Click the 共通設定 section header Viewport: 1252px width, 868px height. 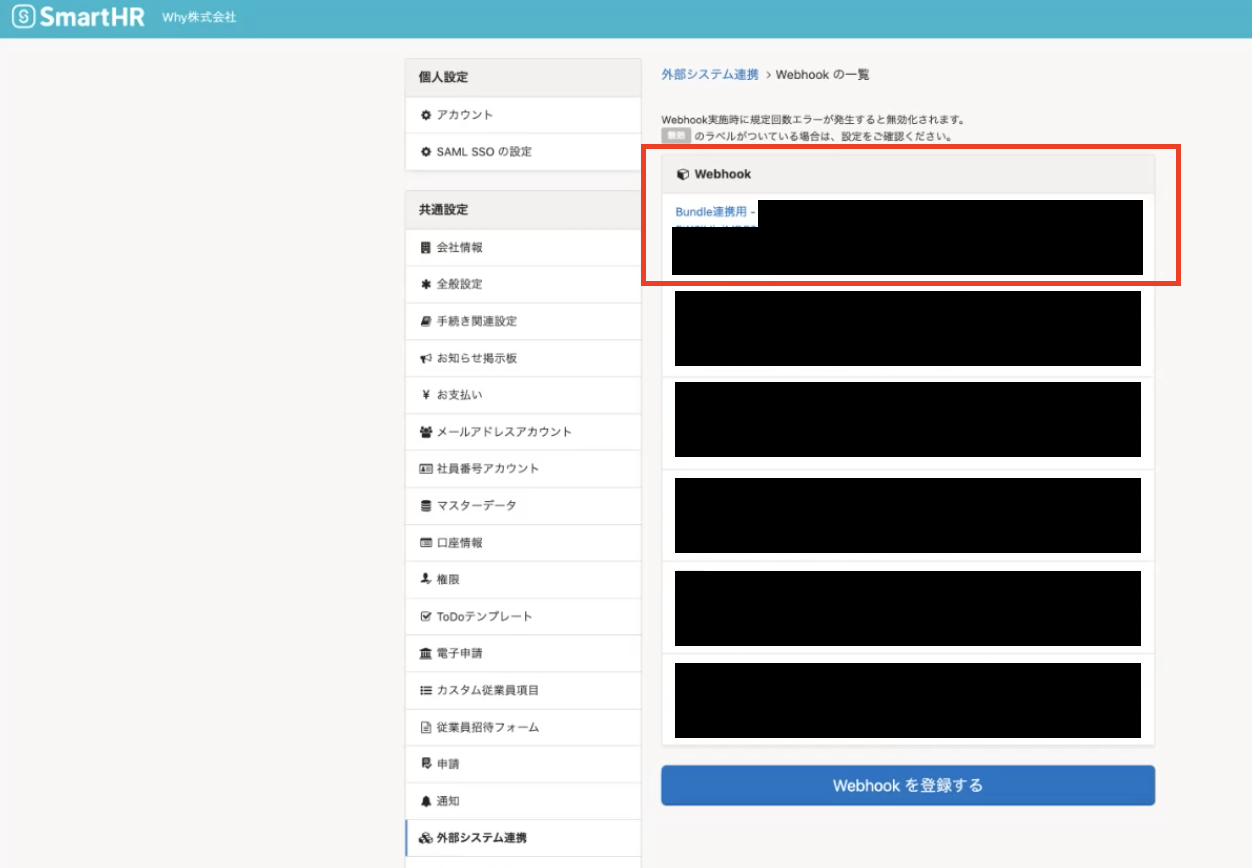523,210
